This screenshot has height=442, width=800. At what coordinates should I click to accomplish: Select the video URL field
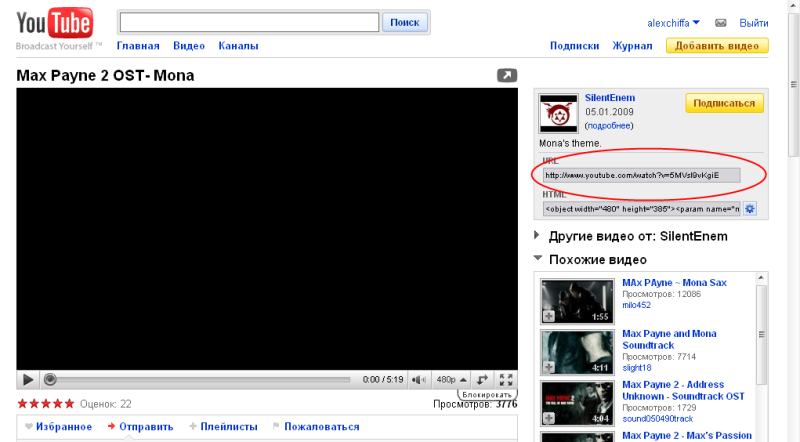pyautogui.click(x=641, y=175)
